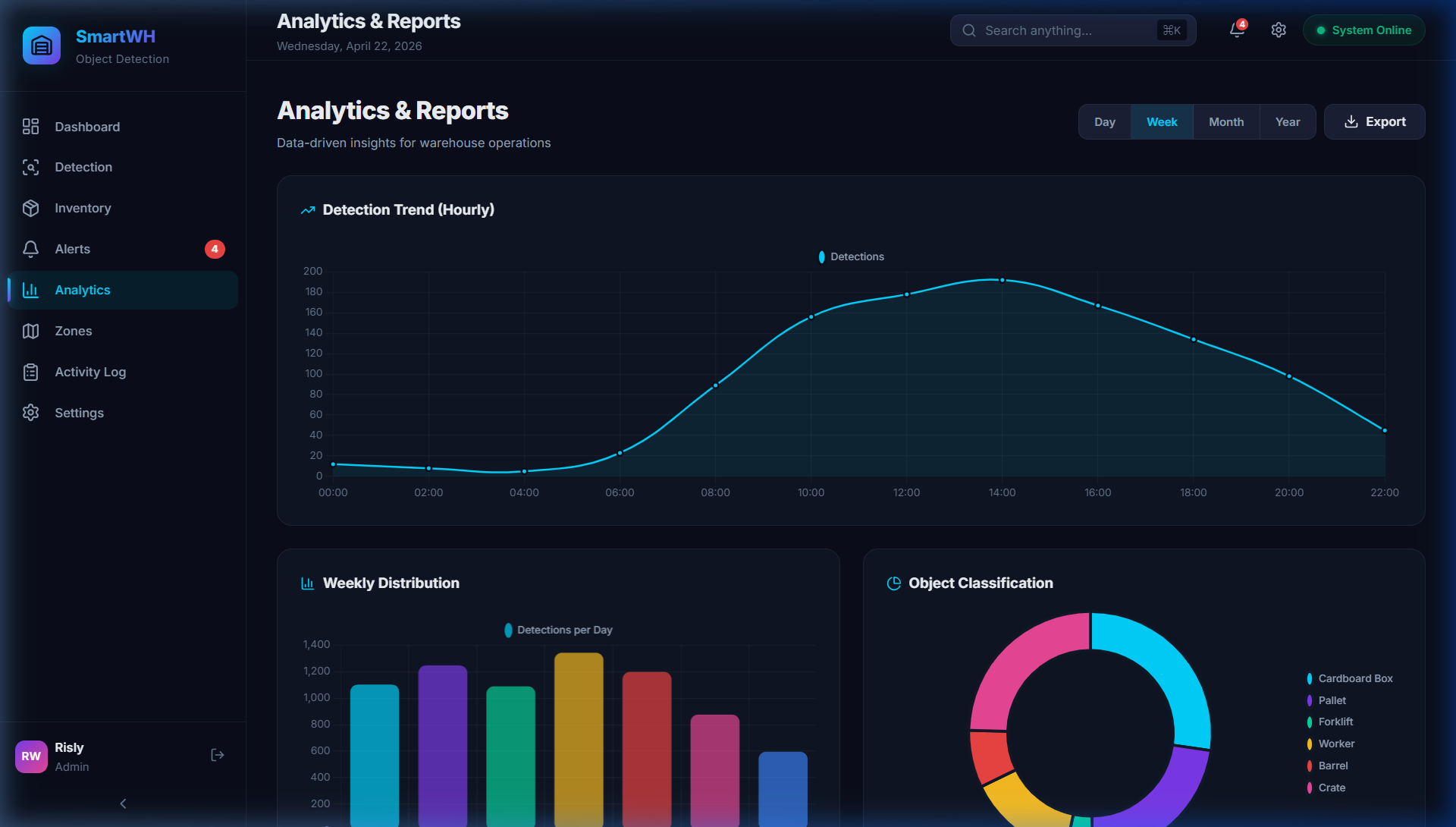The height and width of the screenshot is (827, 1456).
Task: Switch to Month time range
Action: [1225, 122]
